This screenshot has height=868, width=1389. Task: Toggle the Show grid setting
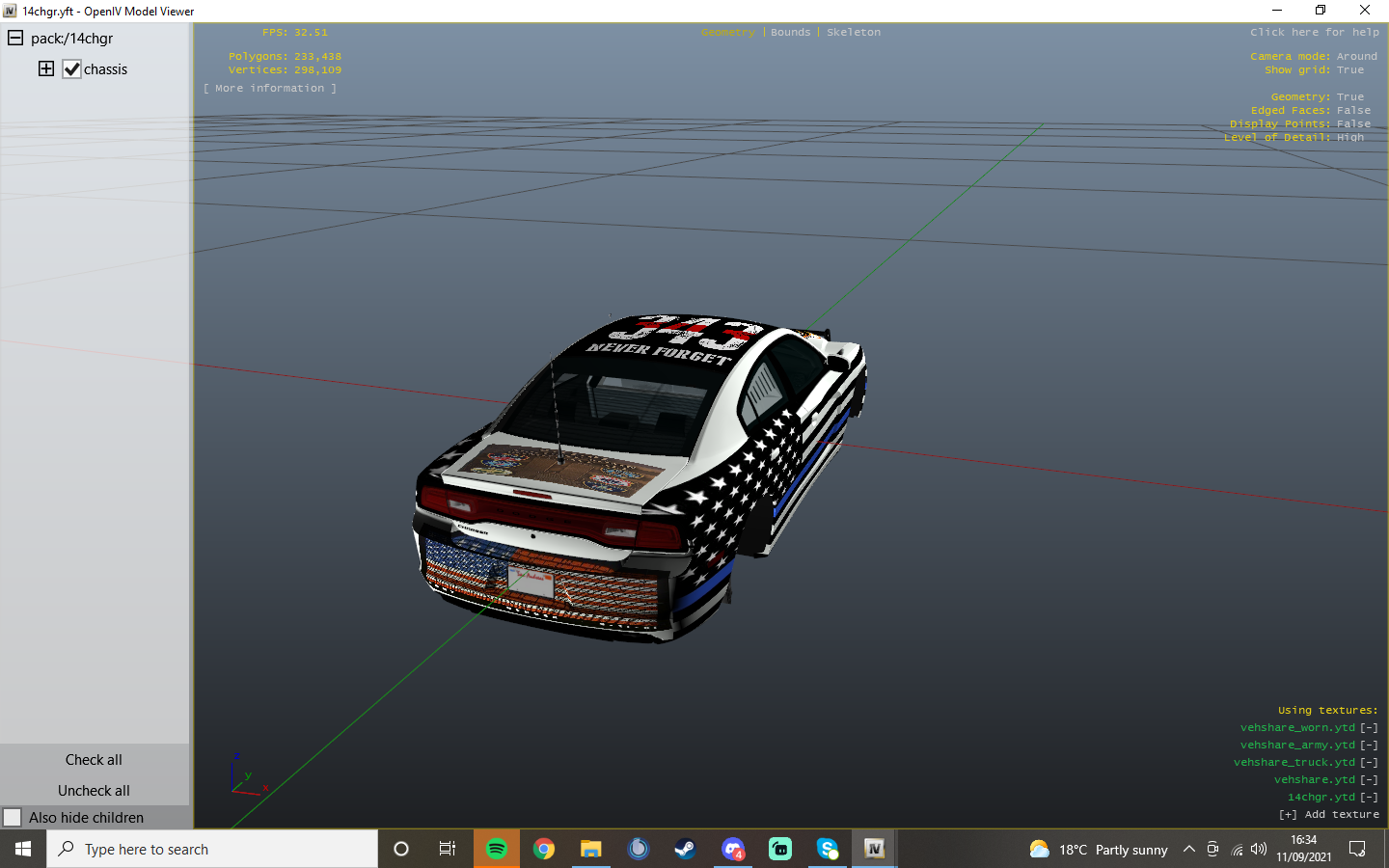click(1349, 70)
